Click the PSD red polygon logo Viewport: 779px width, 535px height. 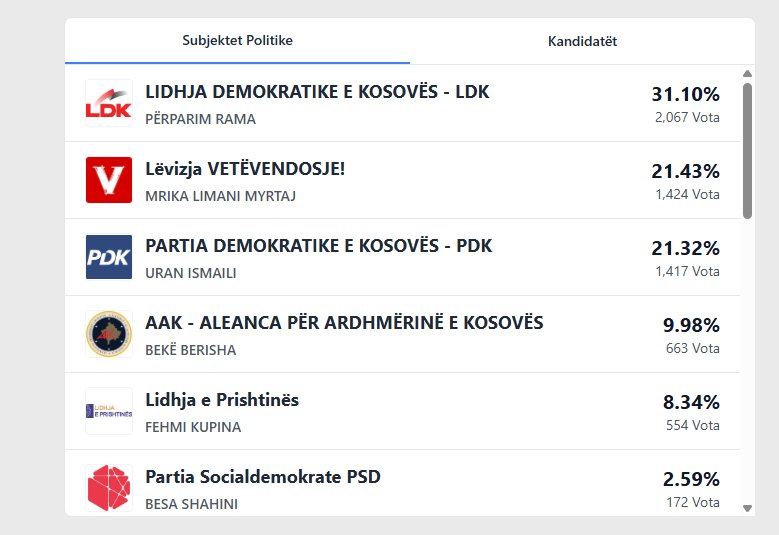(x=109, y=487)
